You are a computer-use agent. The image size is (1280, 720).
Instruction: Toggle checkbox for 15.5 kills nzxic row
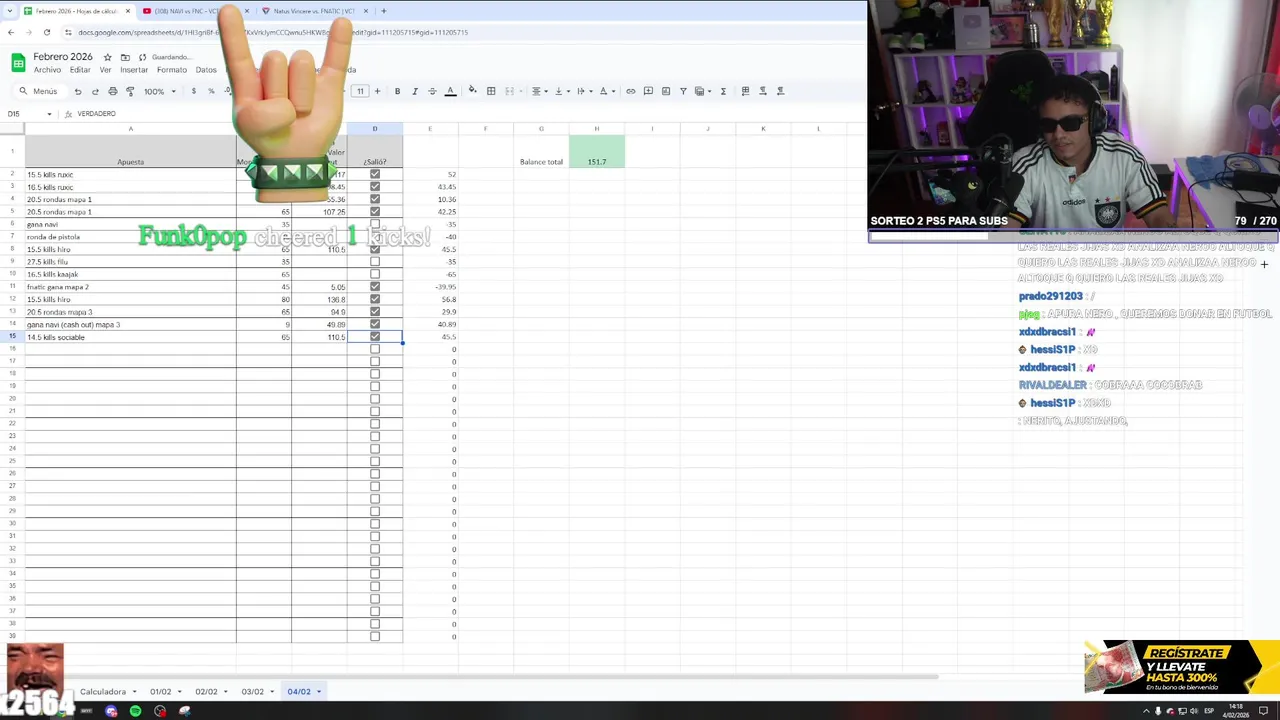[375, 174]
